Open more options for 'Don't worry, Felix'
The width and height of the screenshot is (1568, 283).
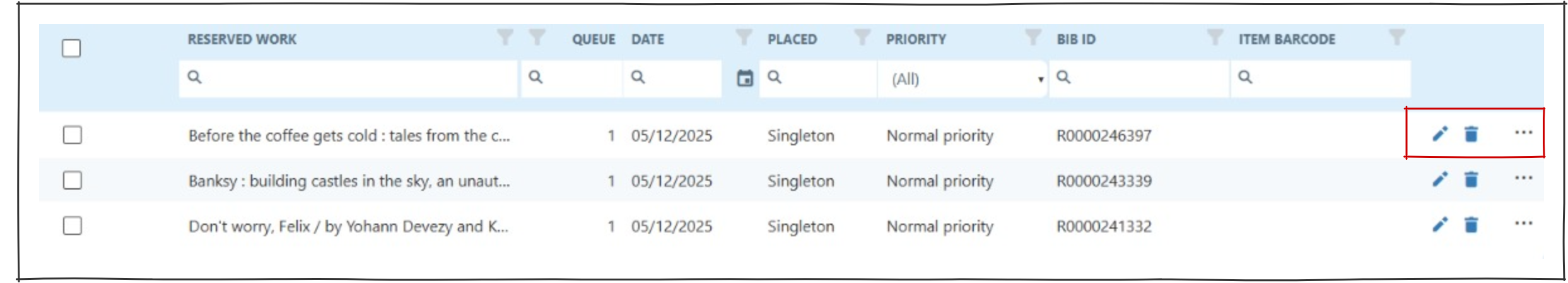click(x=1523, y=224)
